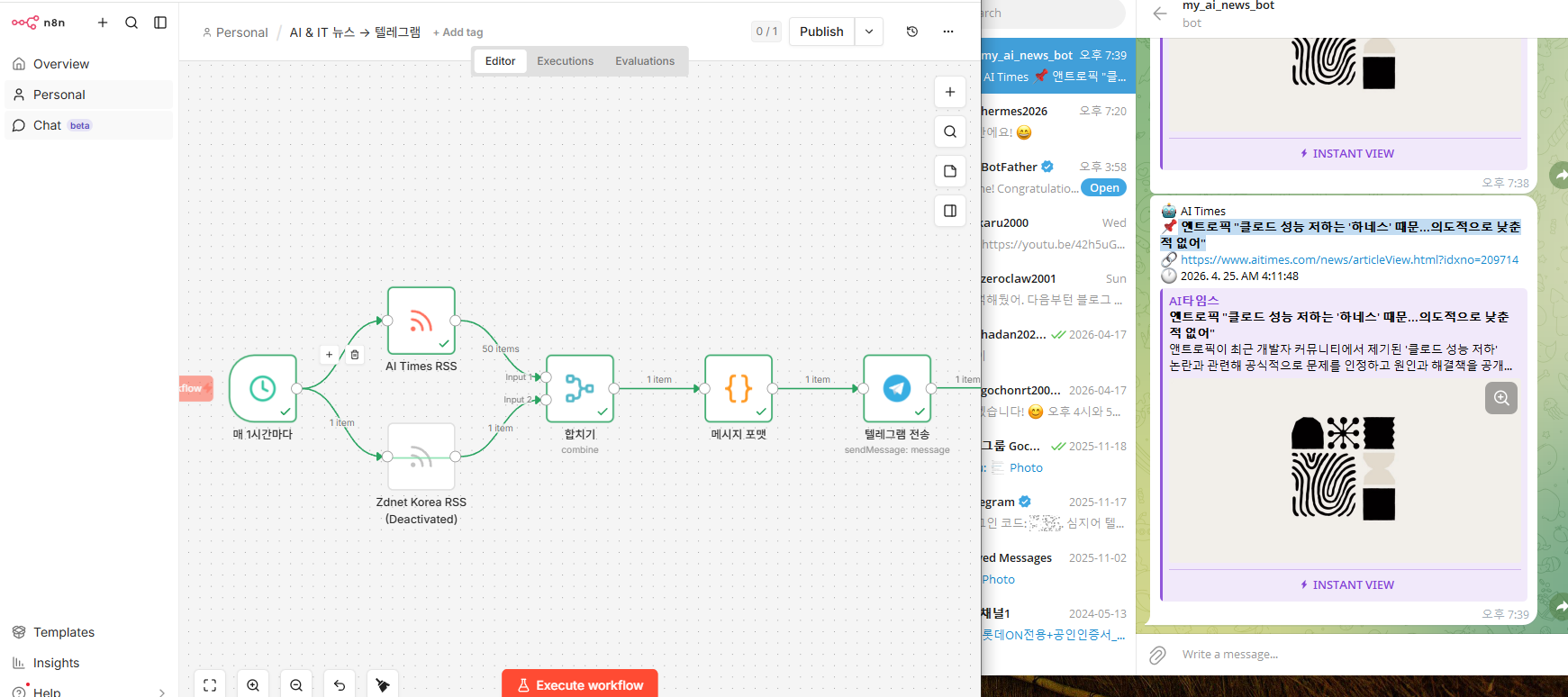Zoom out on the canvas
This screenshot has width=1568, height=697.
click(296, 685)
